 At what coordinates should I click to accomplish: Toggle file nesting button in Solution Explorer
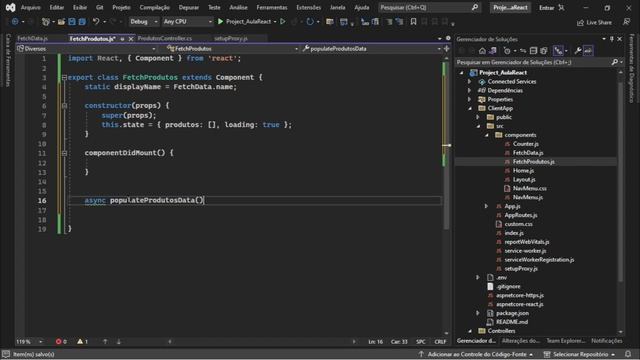click(x=558, y=51)
